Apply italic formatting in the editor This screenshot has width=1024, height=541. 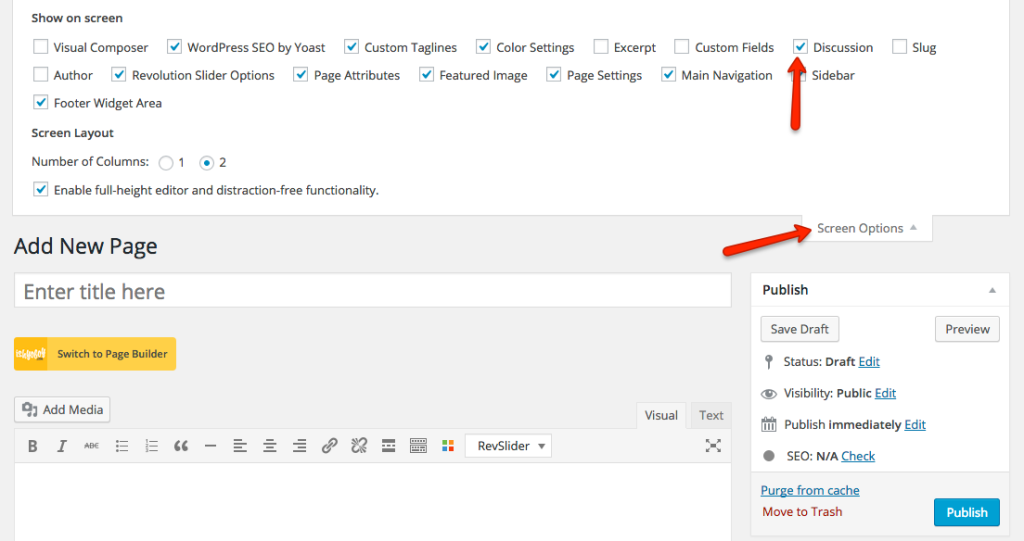[62, 446]
